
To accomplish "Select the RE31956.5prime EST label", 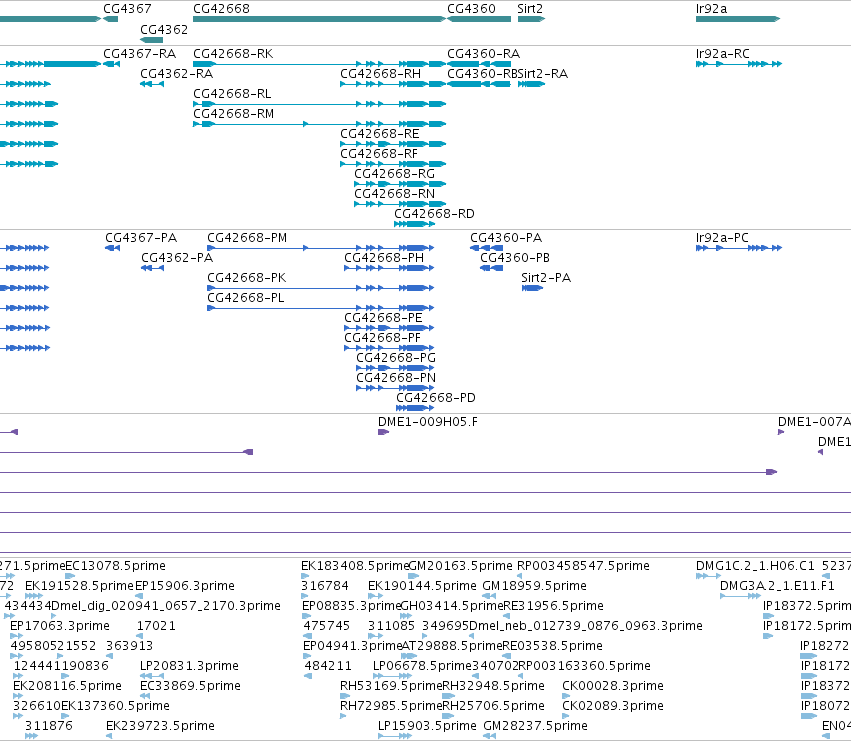I will 553,606.
